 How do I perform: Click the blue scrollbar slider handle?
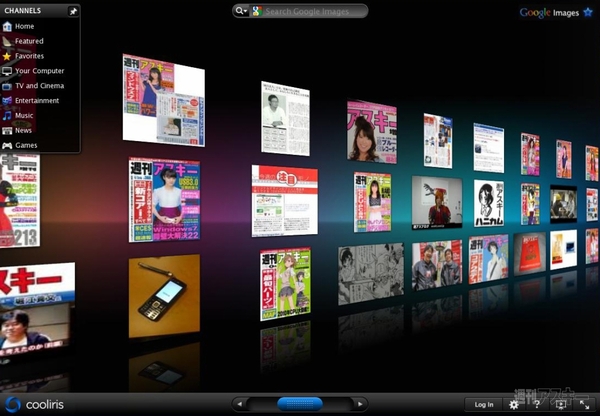coord(299,403)
